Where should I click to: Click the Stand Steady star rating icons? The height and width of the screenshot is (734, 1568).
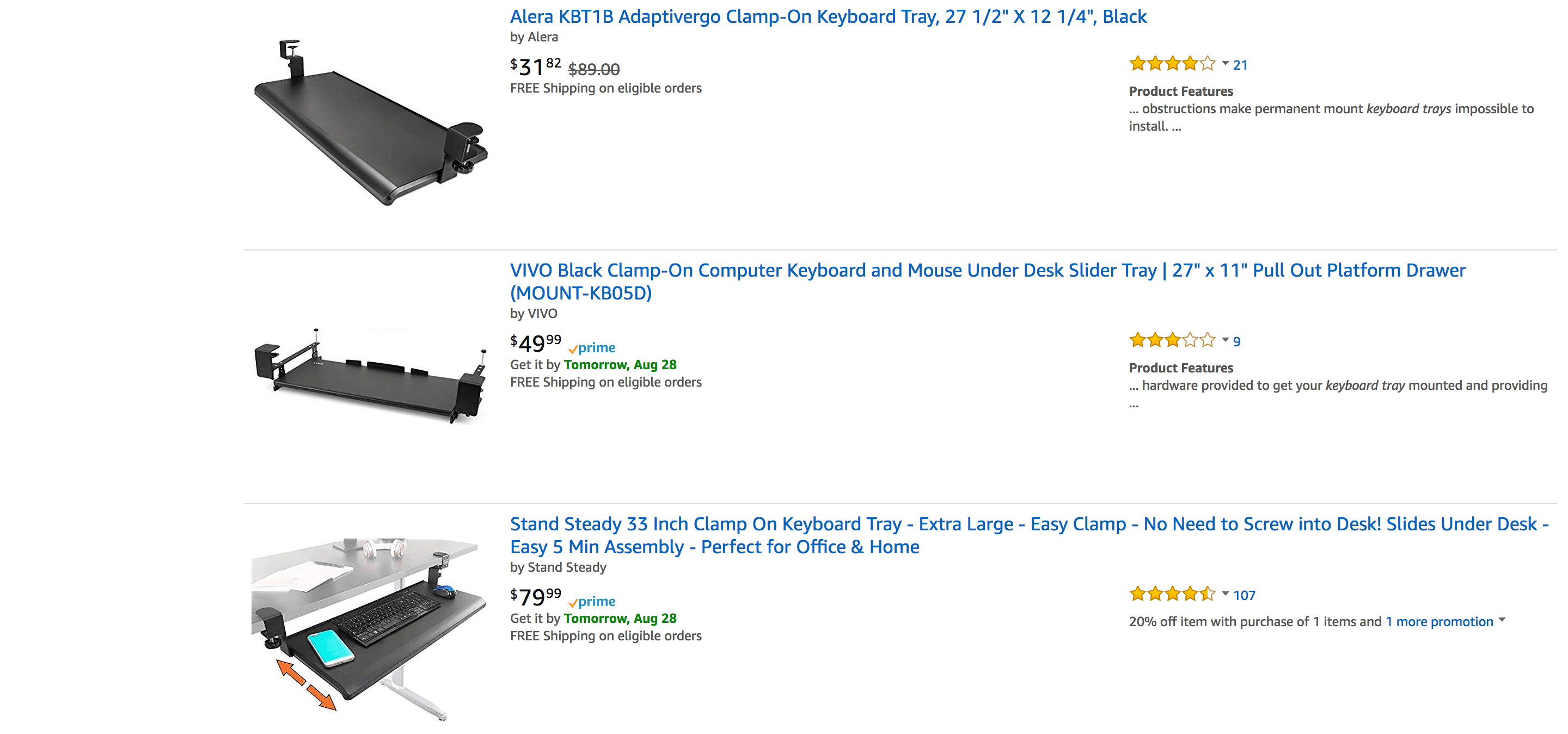(x=1172, y=595)
